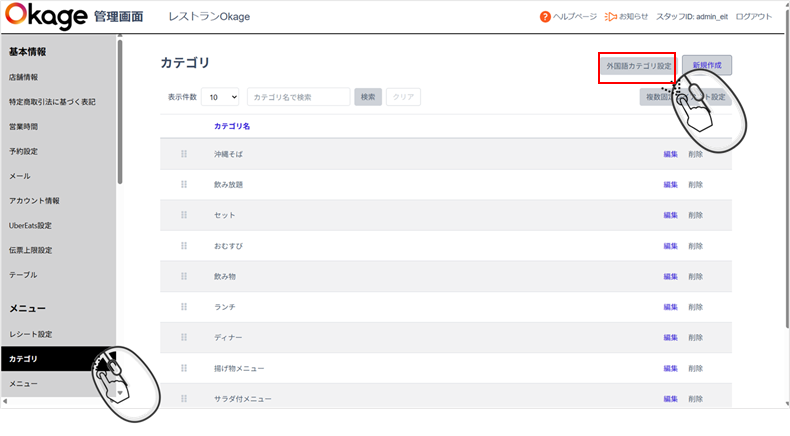The width and height of the screenshot is (790, 436).
Task: Open the 表示件数 dropdown showing 10
Action: [x=220, y=97]
